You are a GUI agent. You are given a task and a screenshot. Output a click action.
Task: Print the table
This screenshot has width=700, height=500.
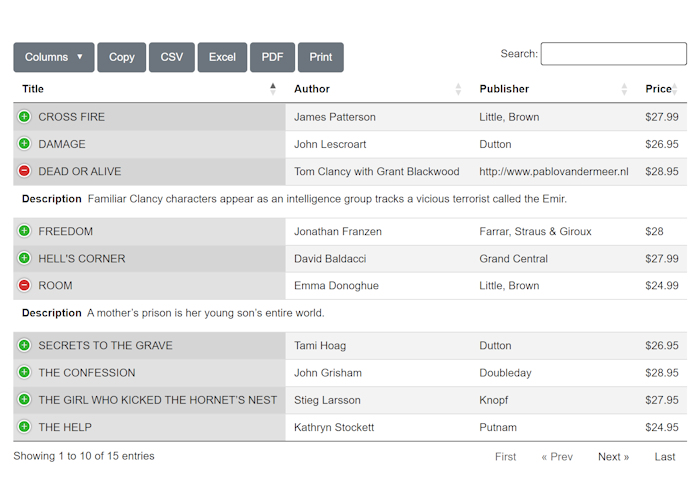(x=321, y=57)
